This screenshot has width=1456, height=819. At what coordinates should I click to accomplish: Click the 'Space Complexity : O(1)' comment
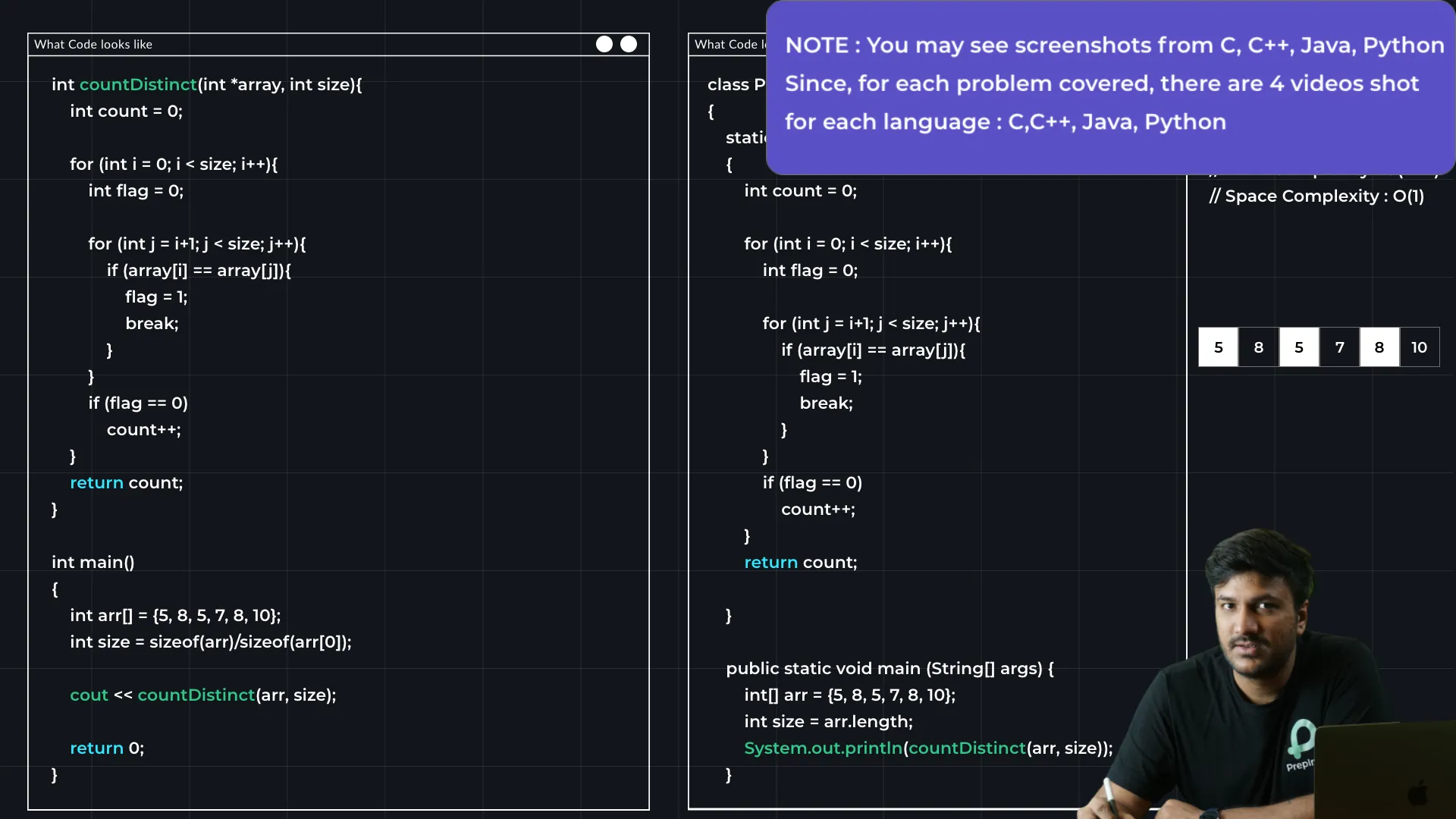(1316, 196)
